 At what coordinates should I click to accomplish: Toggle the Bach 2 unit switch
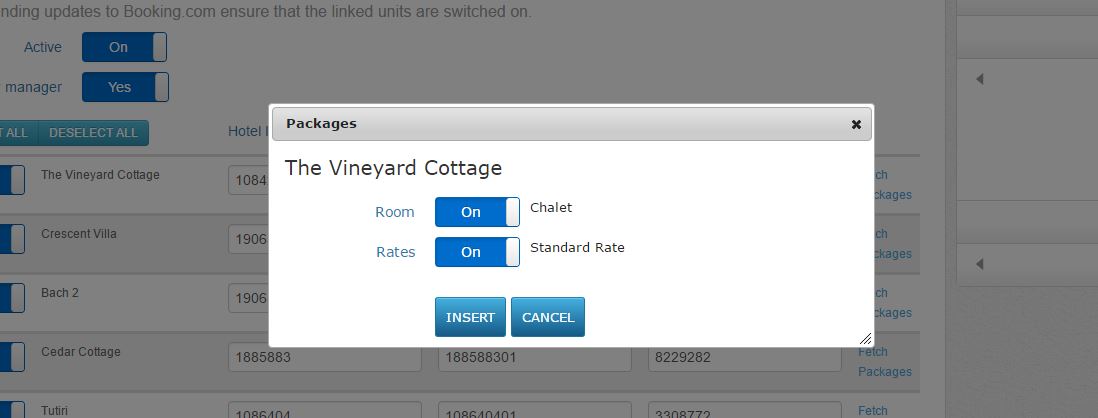[x=12, y=298]
